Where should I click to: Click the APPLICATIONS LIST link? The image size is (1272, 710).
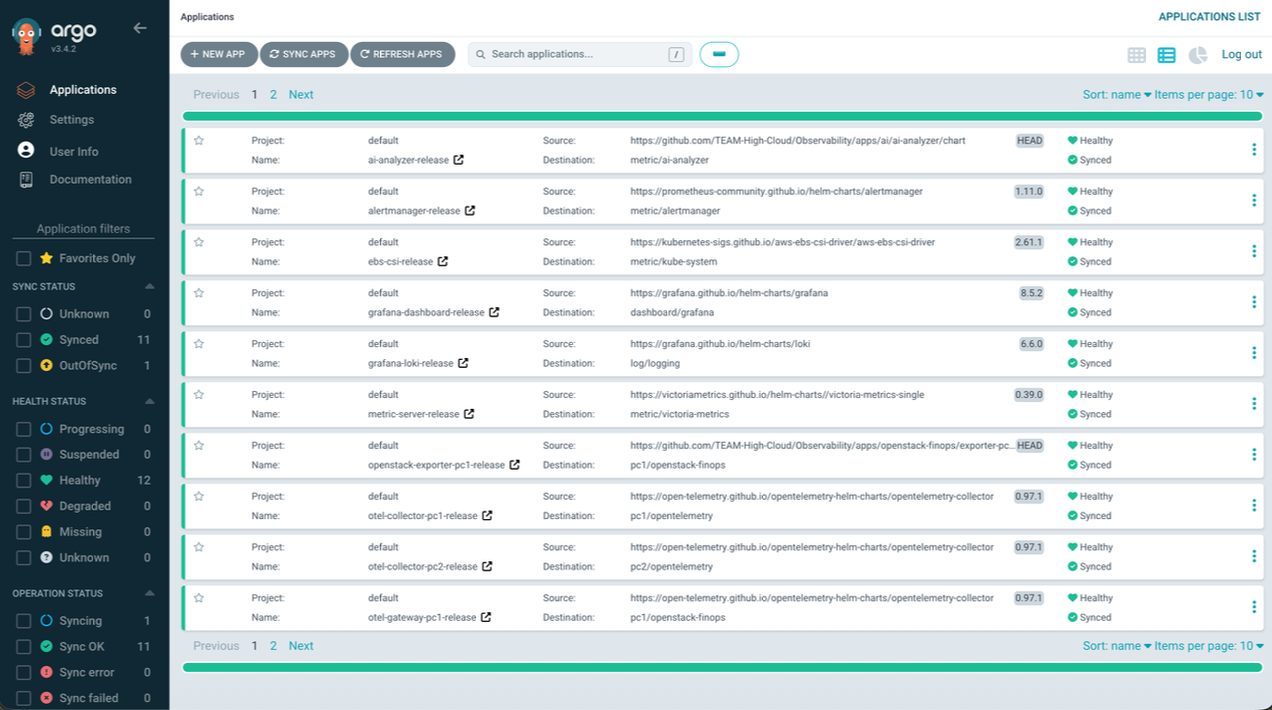click(x=1209, y=17)
